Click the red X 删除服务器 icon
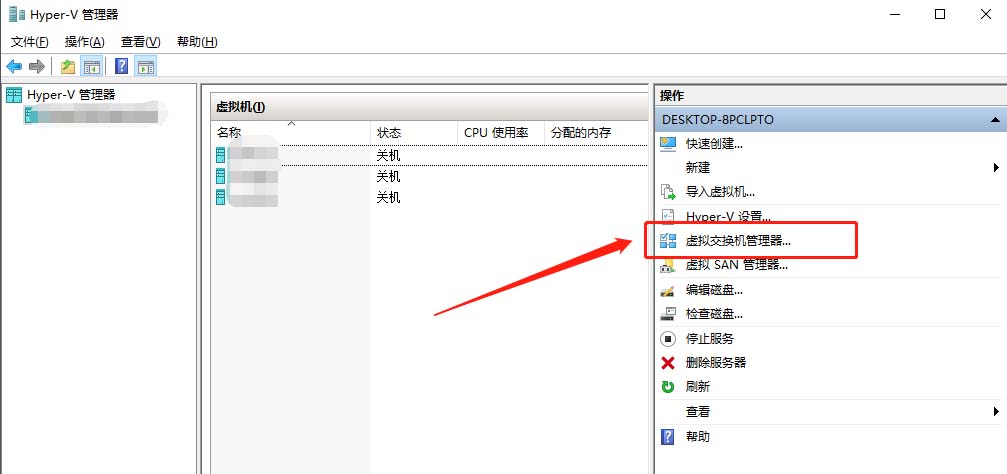This screenshot has width=1007, height=474. pos(668,363)
